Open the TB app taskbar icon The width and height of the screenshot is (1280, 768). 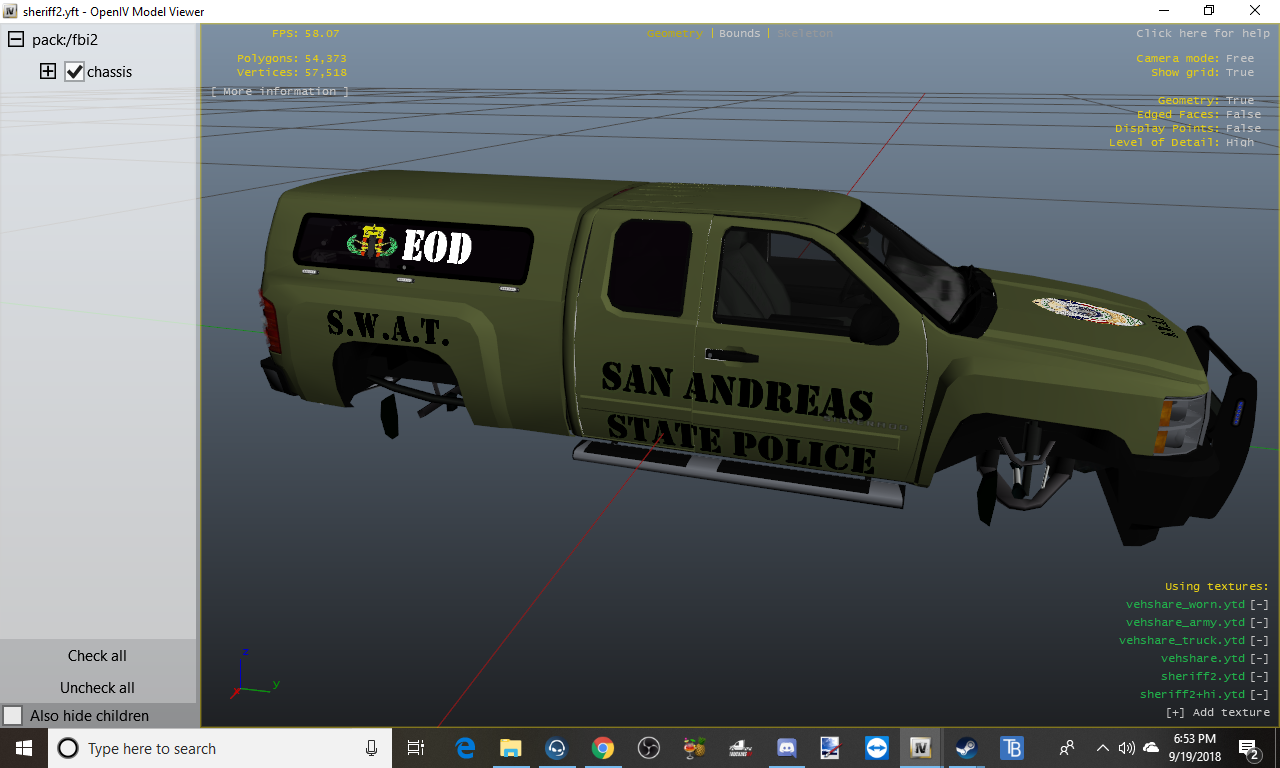[1011, 748]
